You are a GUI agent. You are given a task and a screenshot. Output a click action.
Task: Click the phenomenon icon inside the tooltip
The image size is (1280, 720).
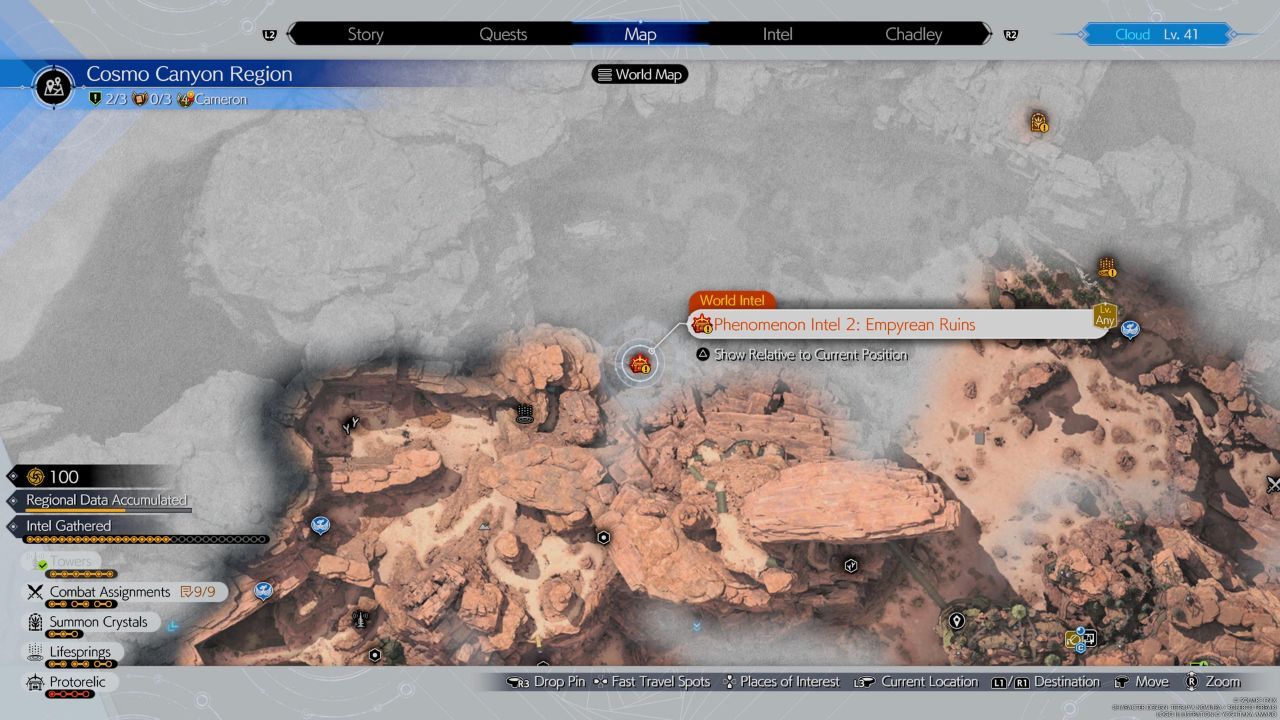[701, 324]
